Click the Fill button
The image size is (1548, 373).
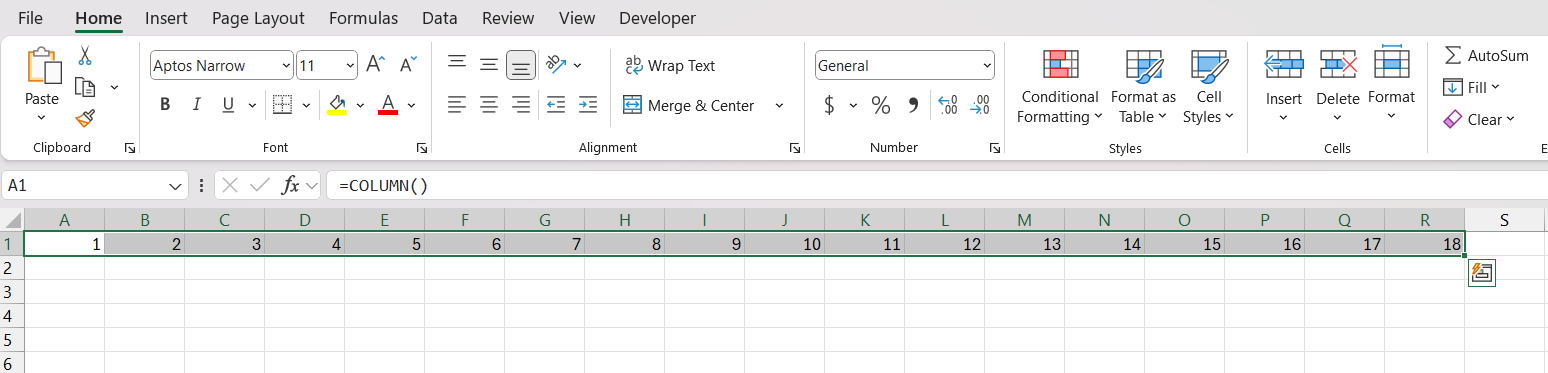coord(1472,87)
